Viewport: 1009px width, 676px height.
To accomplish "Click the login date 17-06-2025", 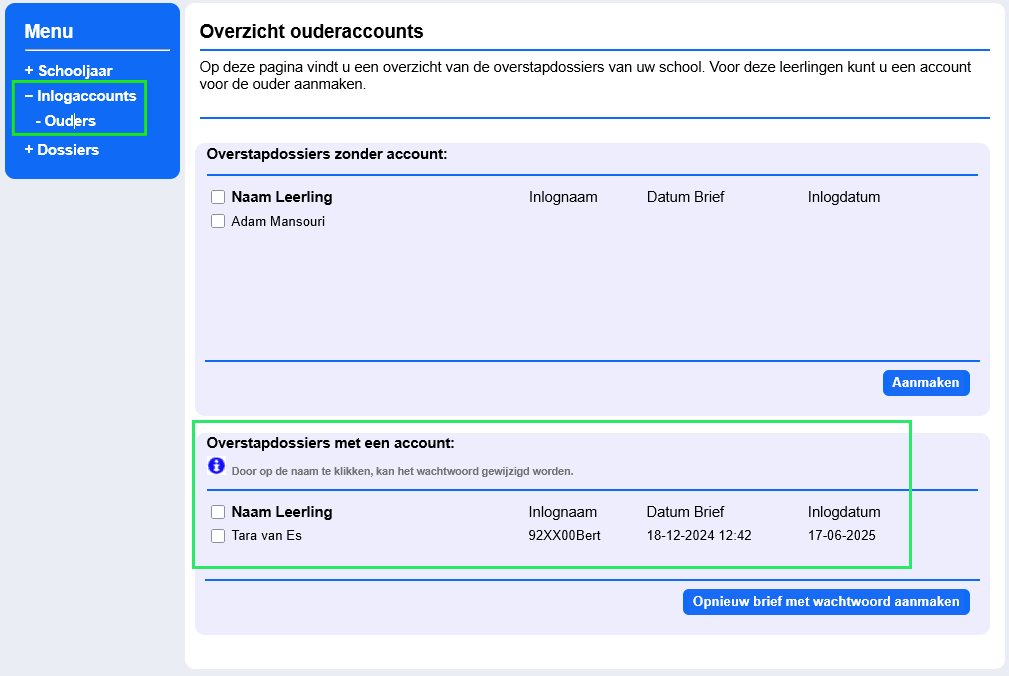I will [x=841, y=536].
